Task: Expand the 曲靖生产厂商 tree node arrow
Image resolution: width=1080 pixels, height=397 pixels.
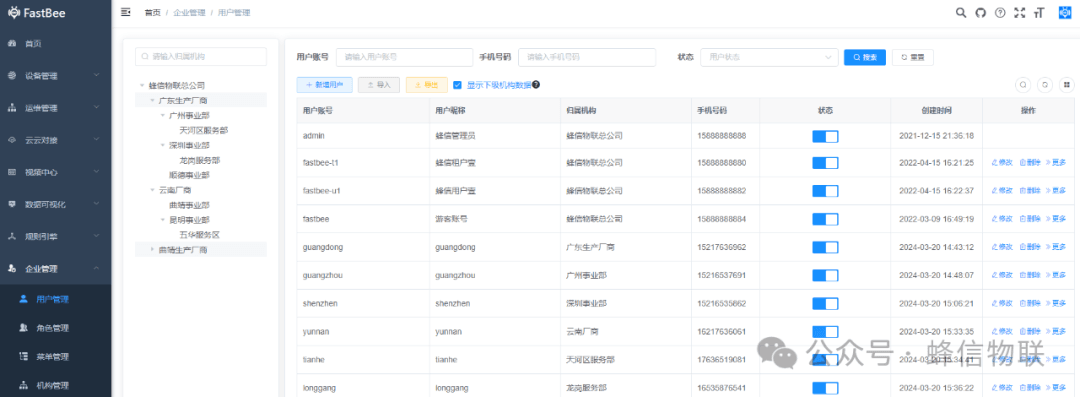Action: pos(152,250)
